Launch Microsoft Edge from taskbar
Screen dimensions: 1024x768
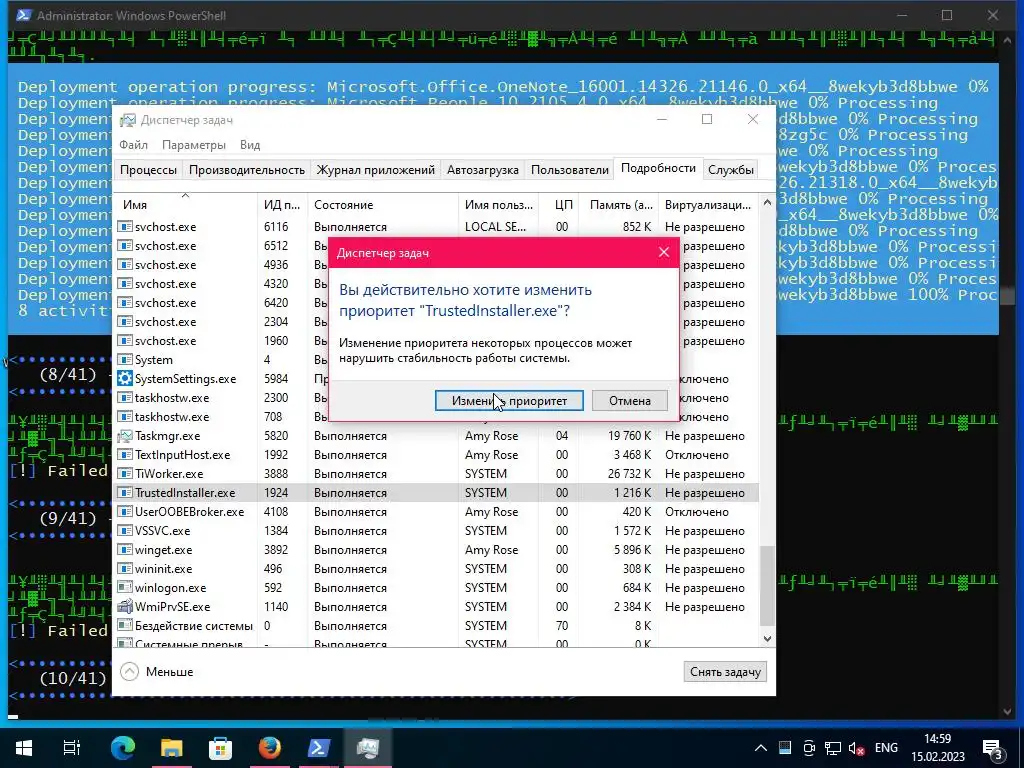click(122, 747)
